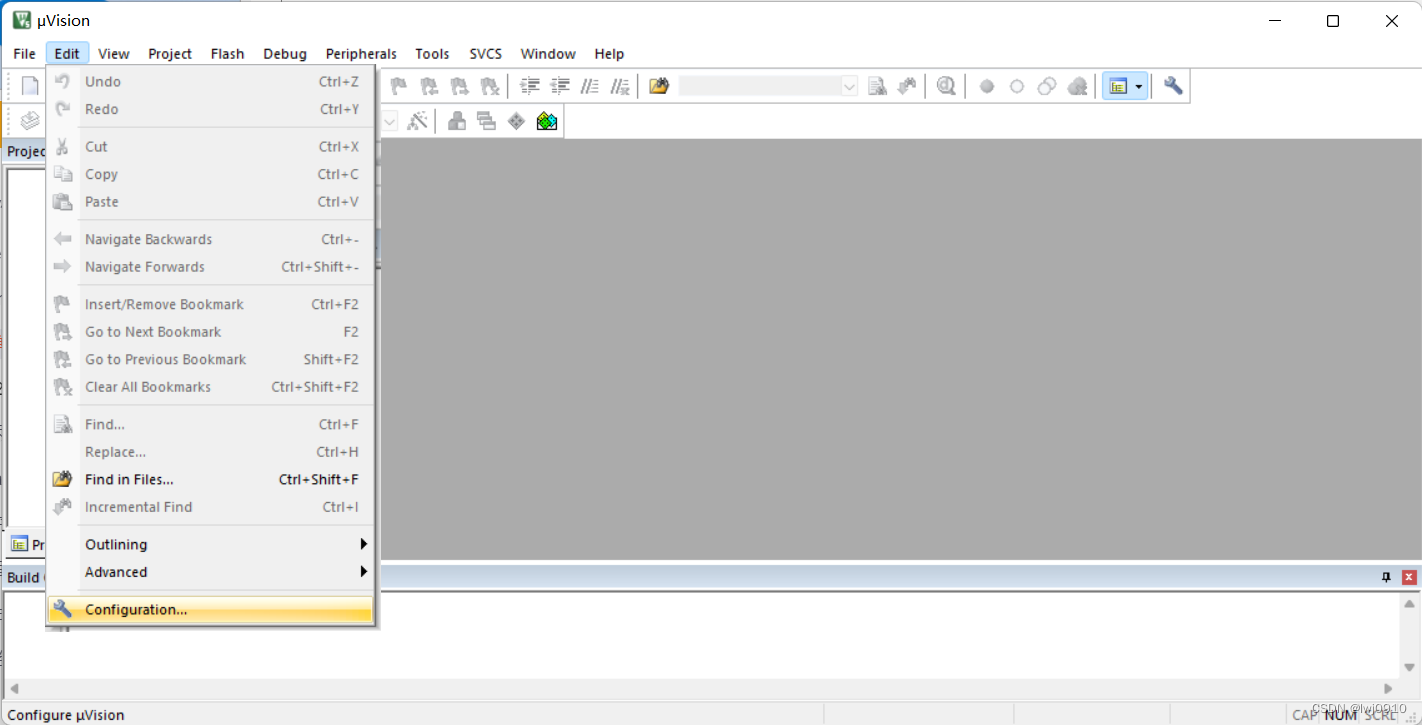
Task: Open the Flash menu
Action: (227, 54)
